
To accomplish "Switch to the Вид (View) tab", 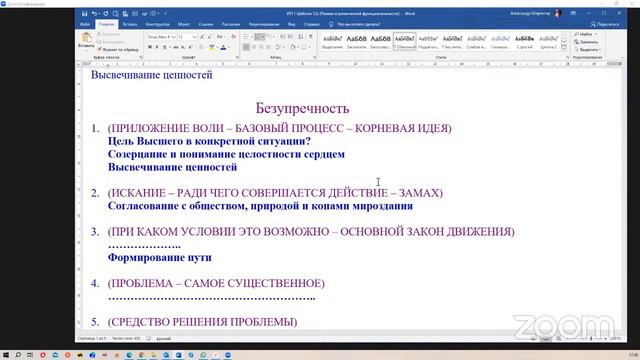I will tap(291, 24).
